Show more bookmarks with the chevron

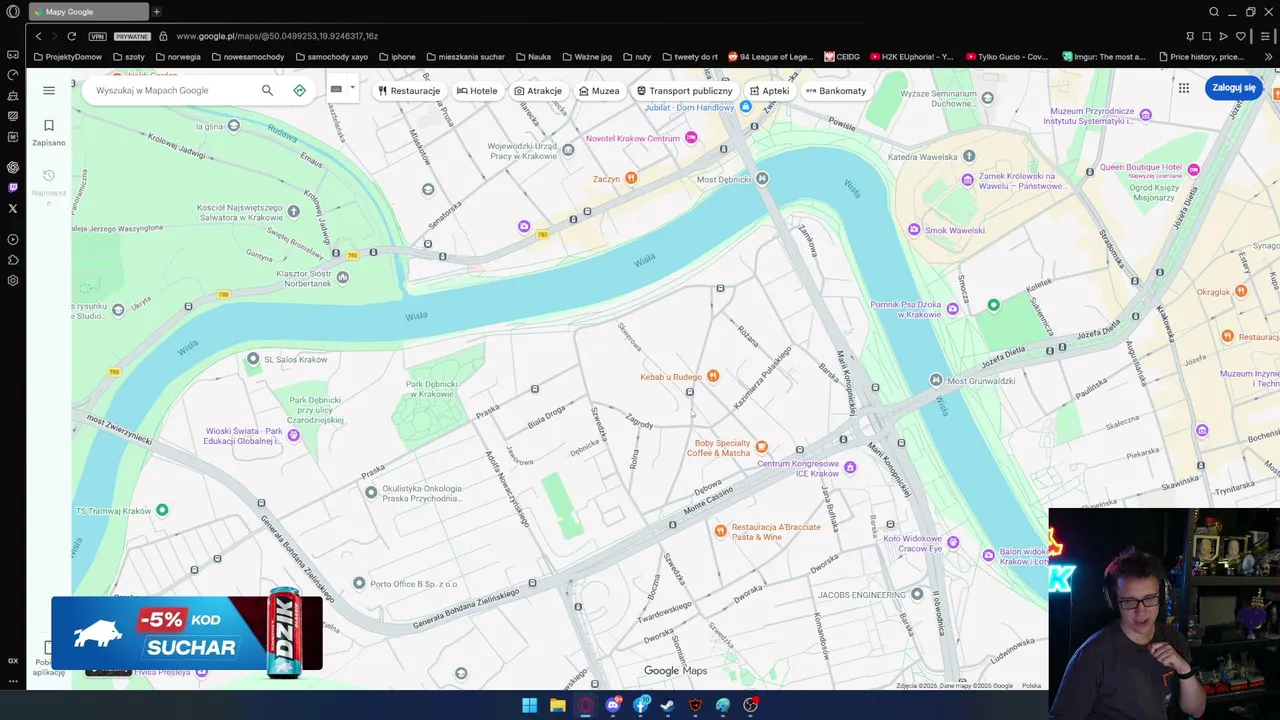[1269, 57]
